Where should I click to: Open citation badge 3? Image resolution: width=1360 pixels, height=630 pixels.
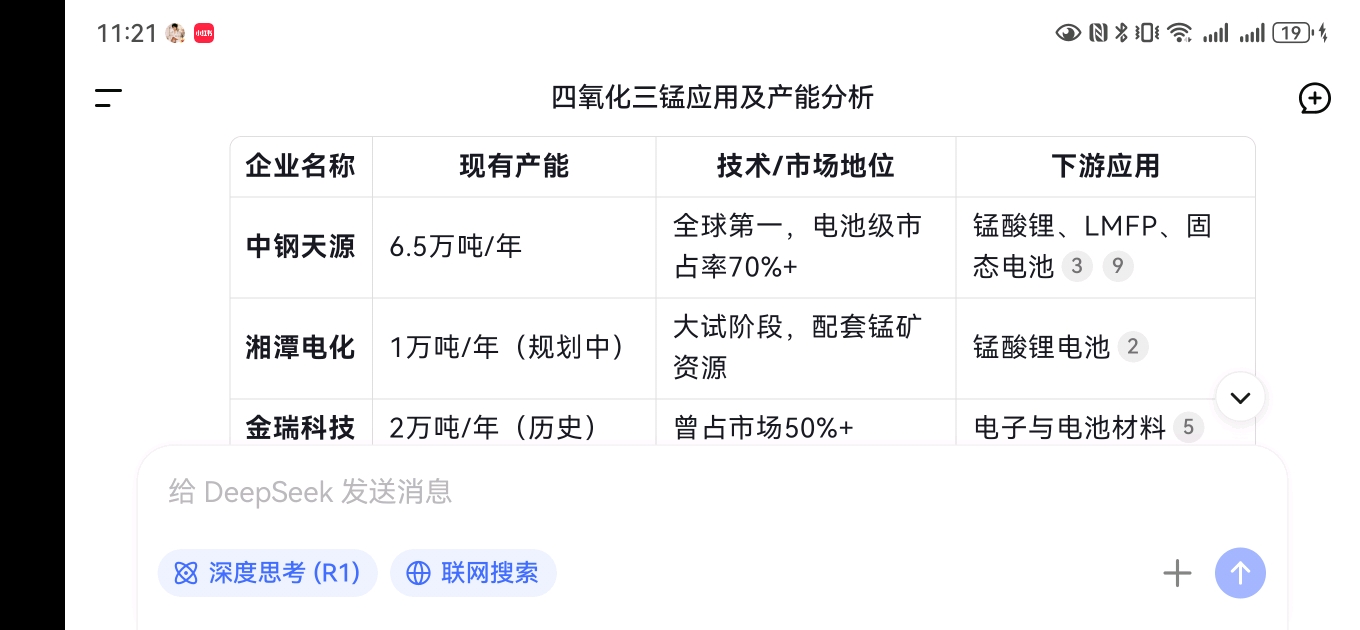click(x=1076, y=266)
